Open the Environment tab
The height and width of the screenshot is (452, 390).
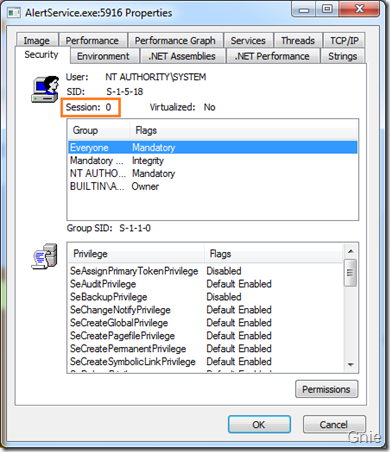tap(103, 56)
